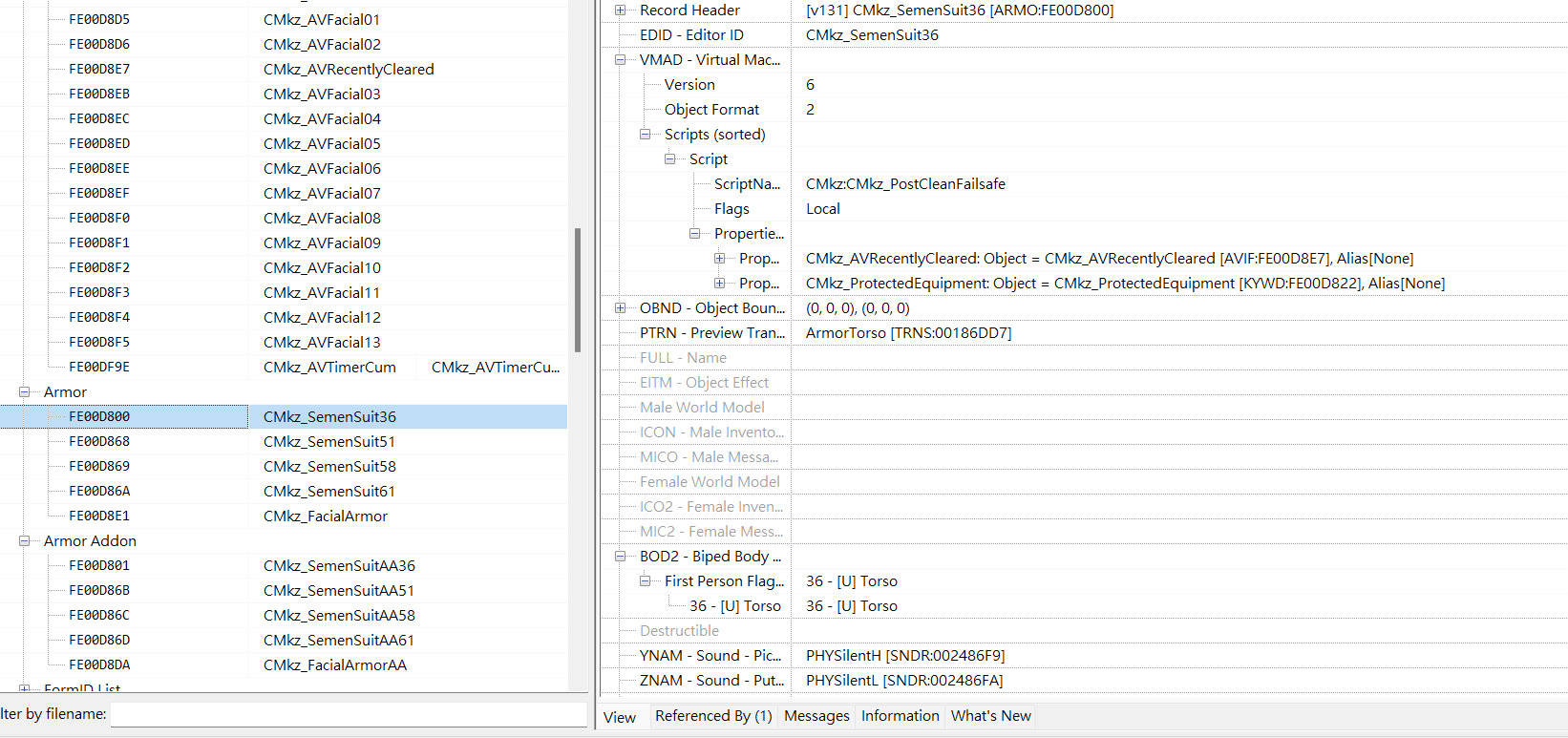
Task: Collapse the Scripts (sorted) node
Action: 645,135
